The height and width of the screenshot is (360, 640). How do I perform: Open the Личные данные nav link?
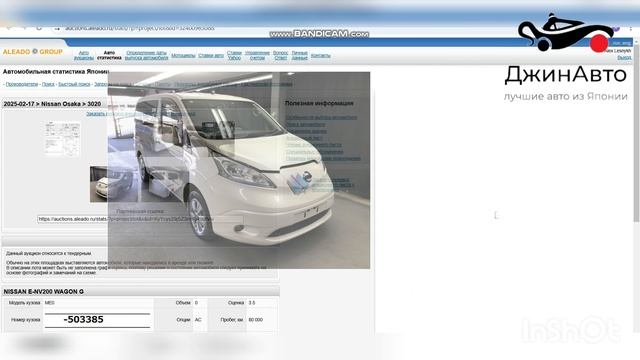[300, 55]
